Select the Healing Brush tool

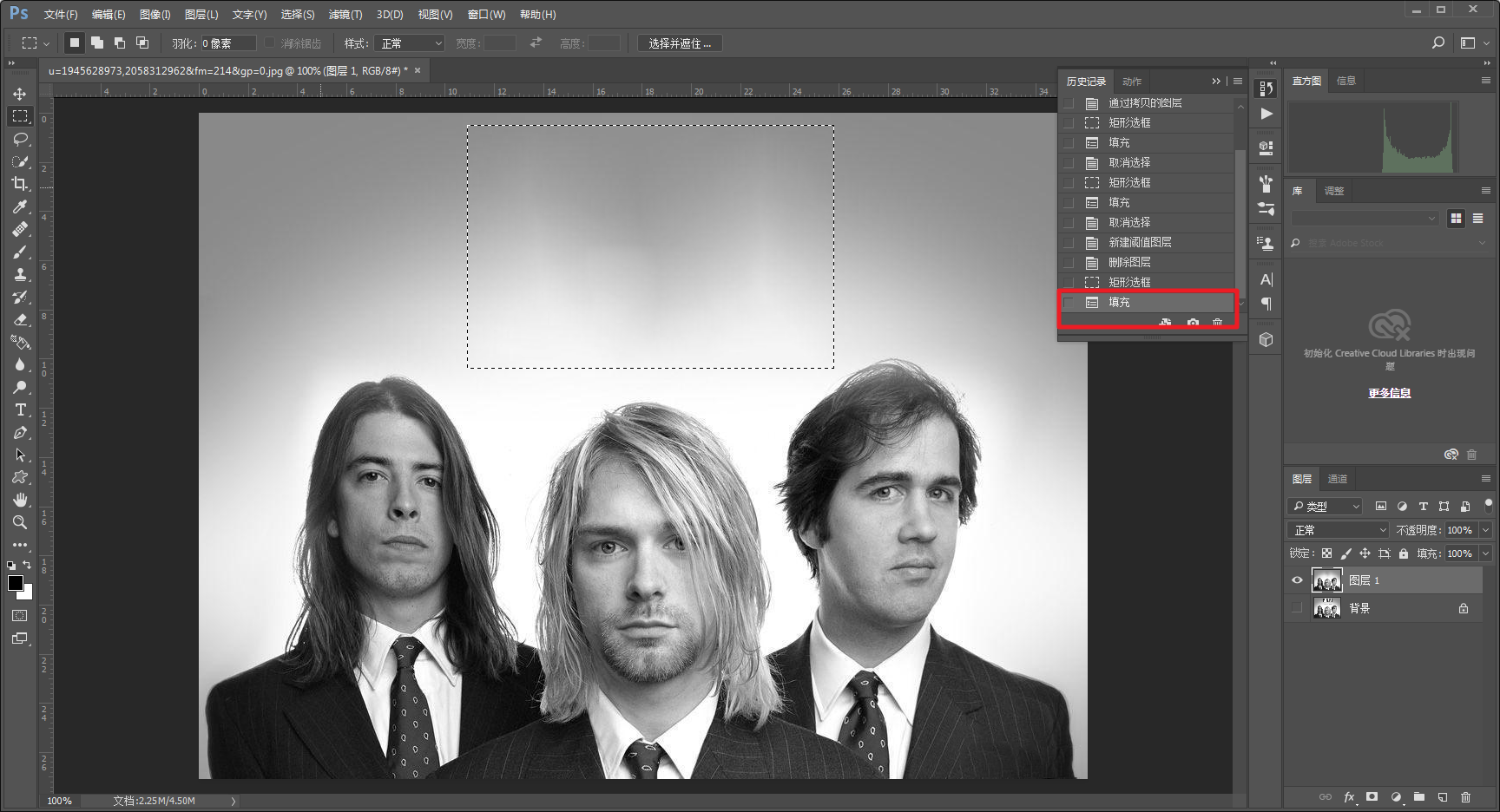[x=20, y=229]
